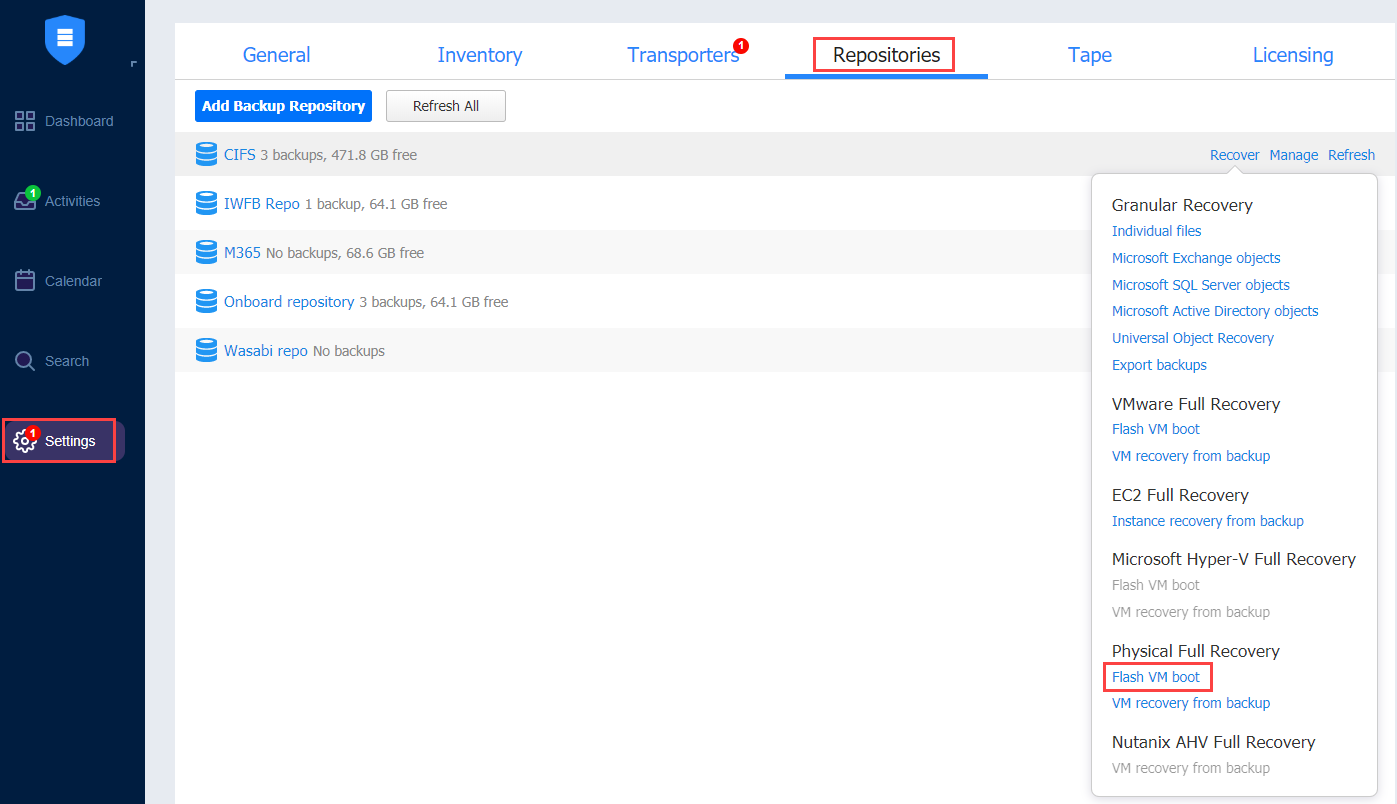Image resolution: width=1397 pixels, height=804 pixels.
Task: Click the EC2 Full Recovery heading
Action: coord(1180,495)
